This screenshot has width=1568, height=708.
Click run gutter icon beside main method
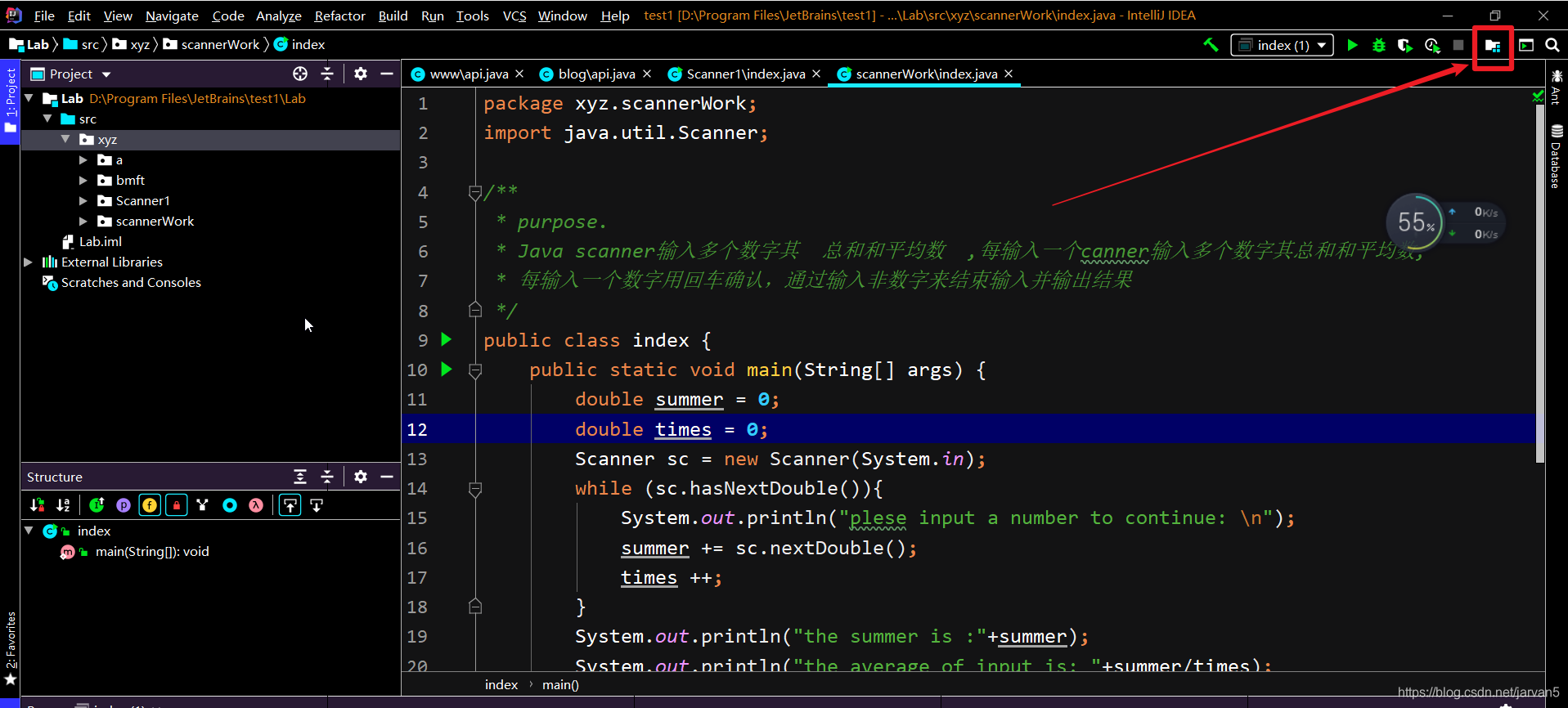coord(447,370)
